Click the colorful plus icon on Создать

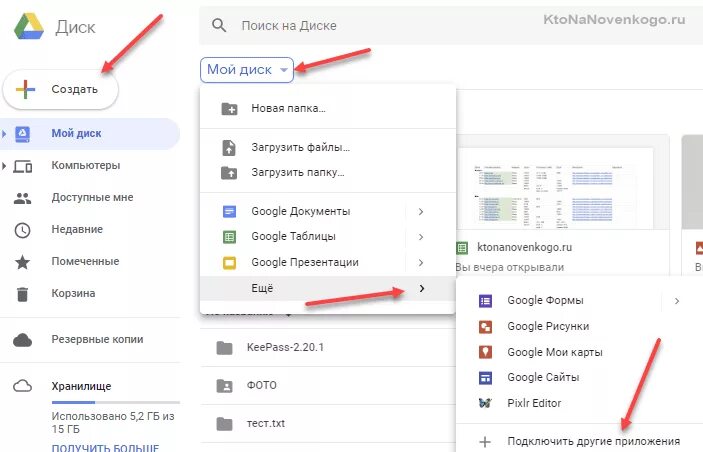tap(25, 89)
